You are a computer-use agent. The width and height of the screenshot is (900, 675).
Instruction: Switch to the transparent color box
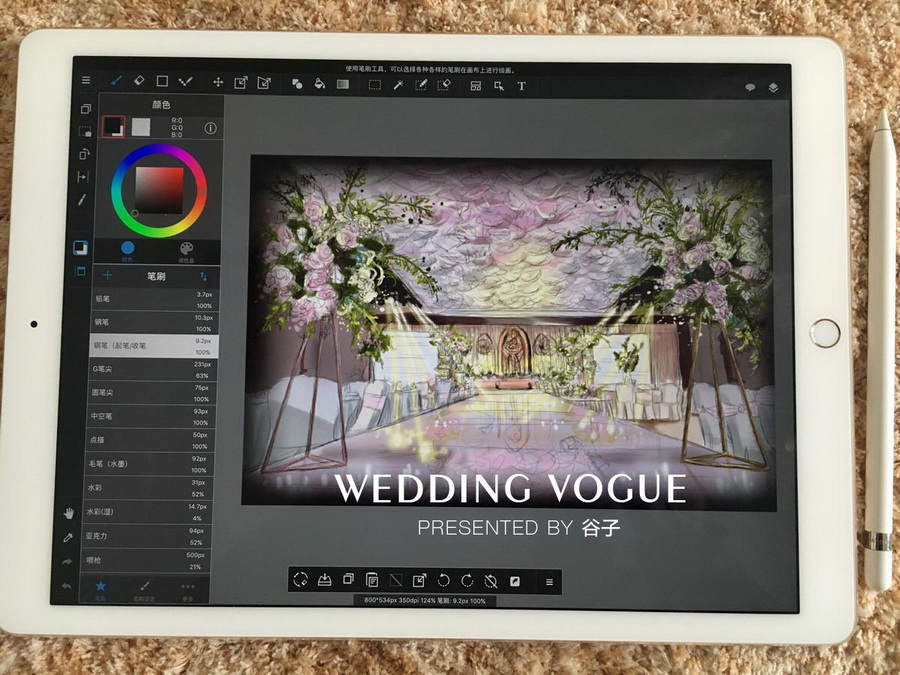[141, 127]
